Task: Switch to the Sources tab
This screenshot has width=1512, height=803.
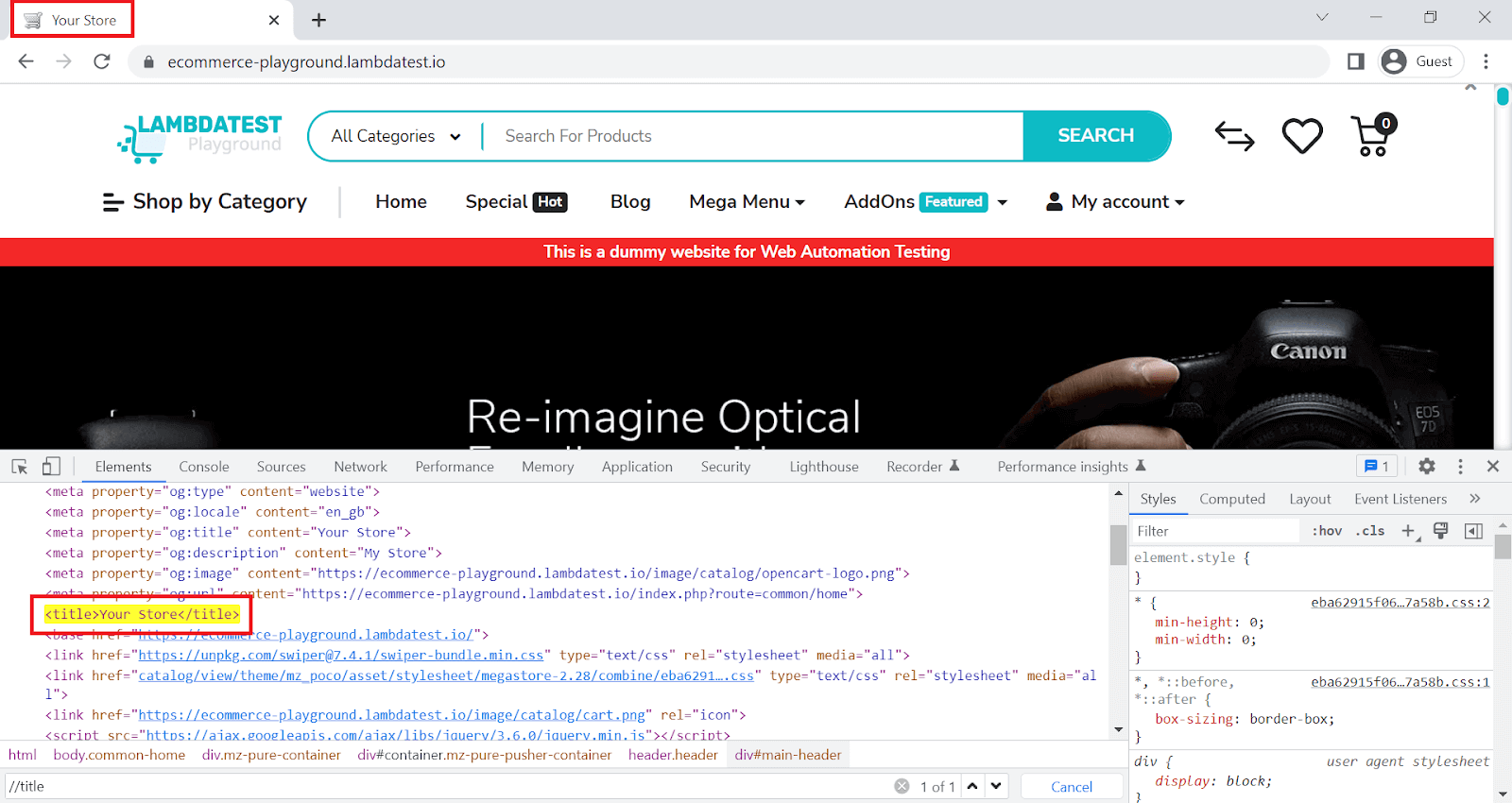Action: point(282,467)
